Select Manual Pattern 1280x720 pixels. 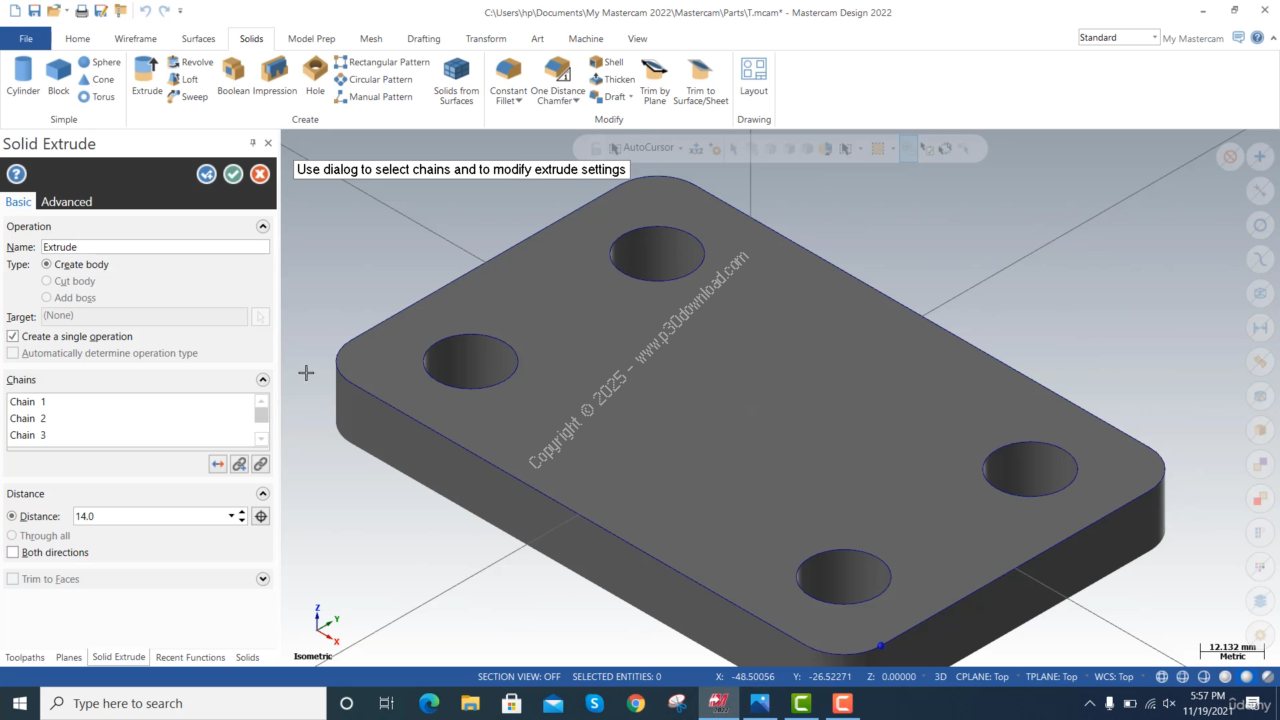coord(373,97)
